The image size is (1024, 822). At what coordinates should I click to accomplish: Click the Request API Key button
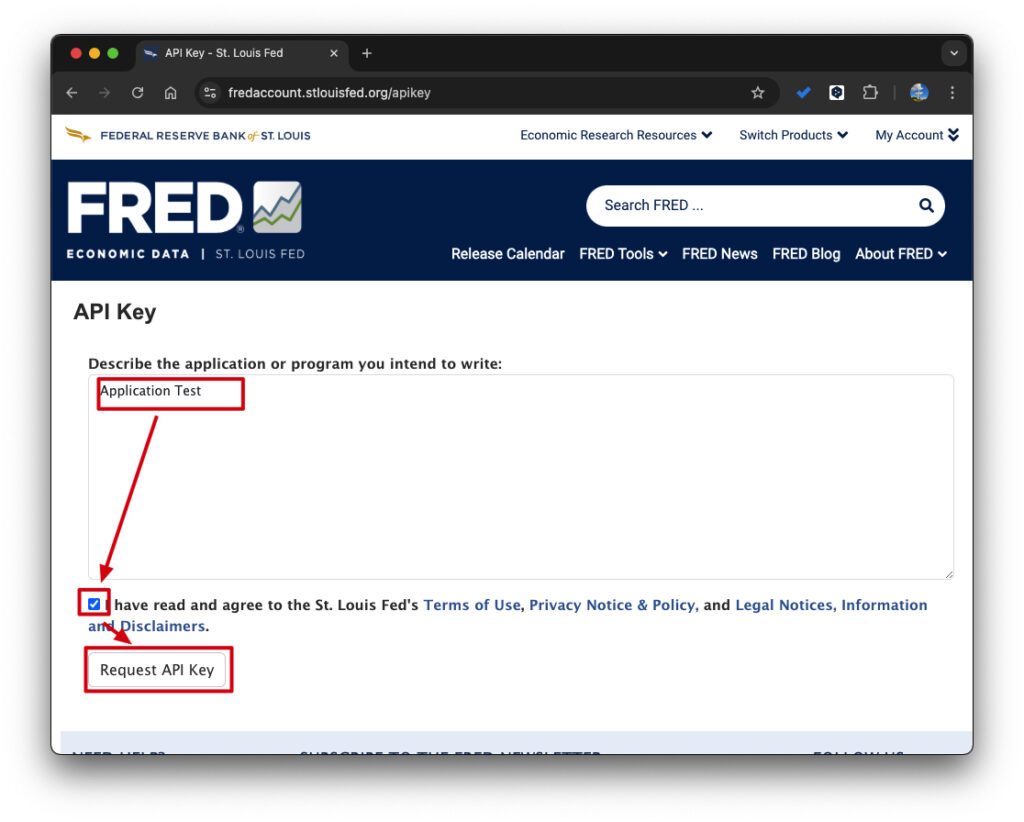pyautogui.click(x=157, y=670)
